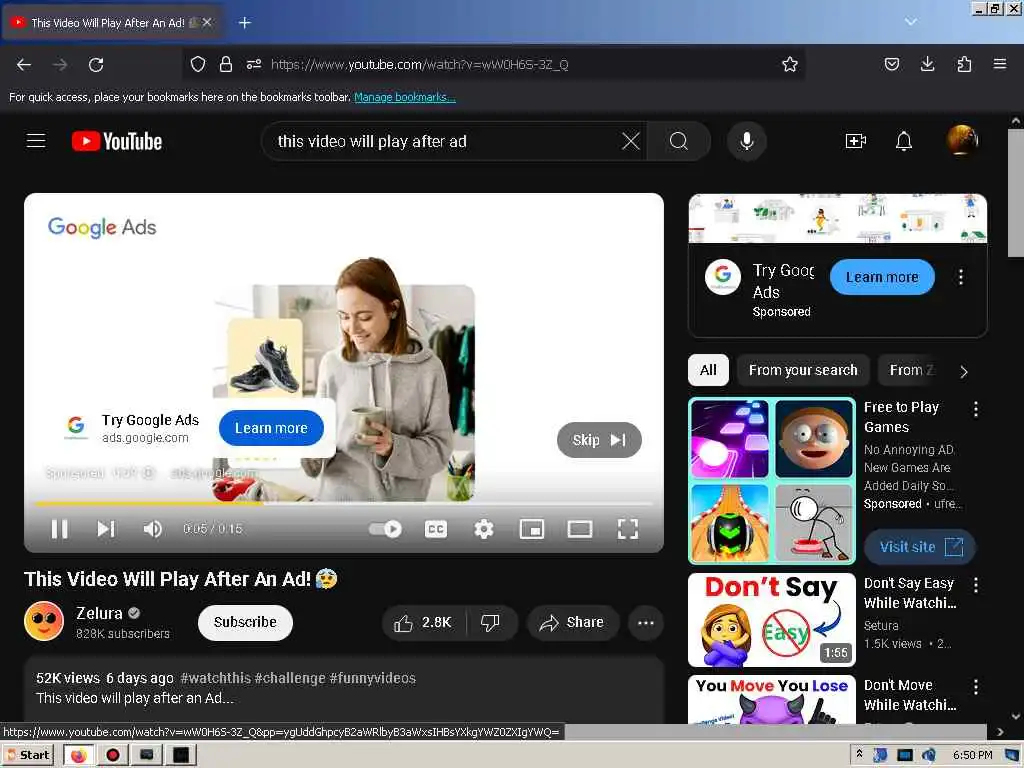Click Manage bookmarks link

tap(404, 97)
